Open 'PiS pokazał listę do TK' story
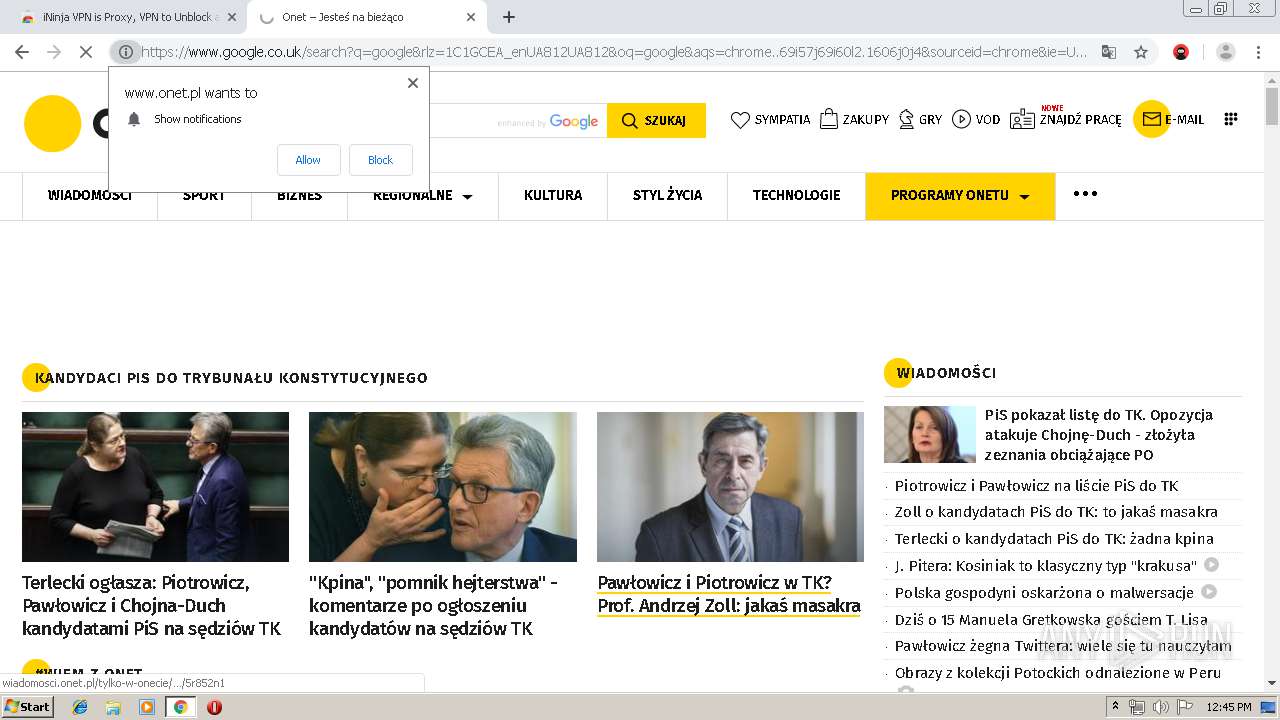Image resolution: width=1280 pixels, height=720 pixels. click(x=1099, y=435)
